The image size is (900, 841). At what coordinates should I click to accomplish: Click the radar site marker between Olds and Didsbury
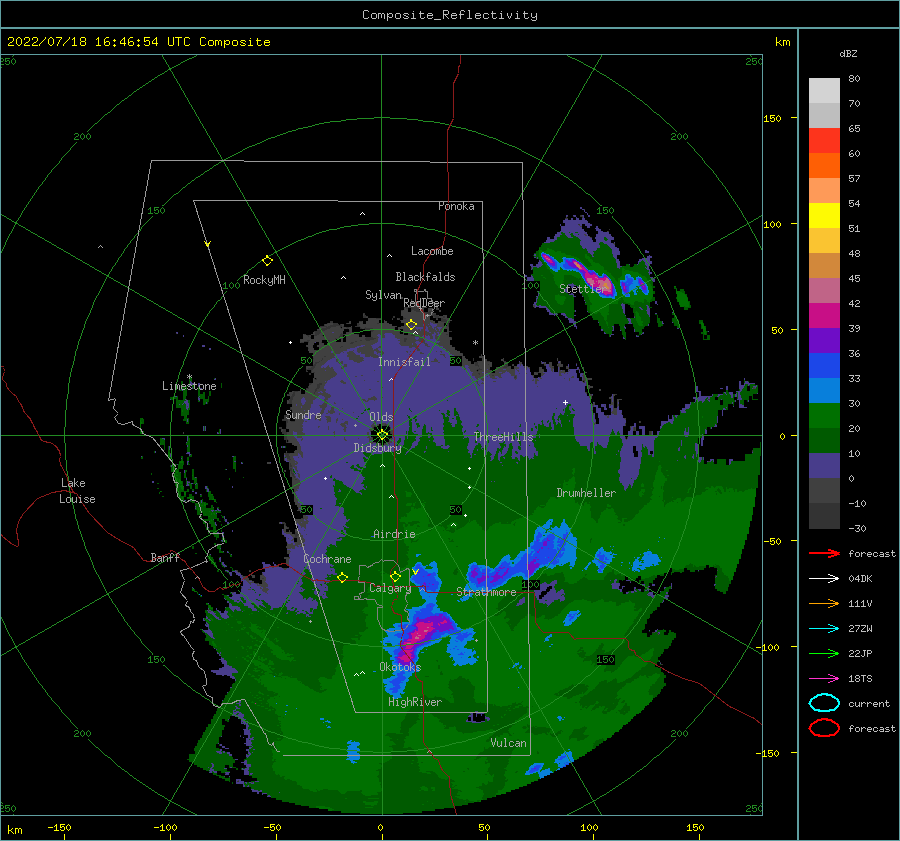point(382,435)
